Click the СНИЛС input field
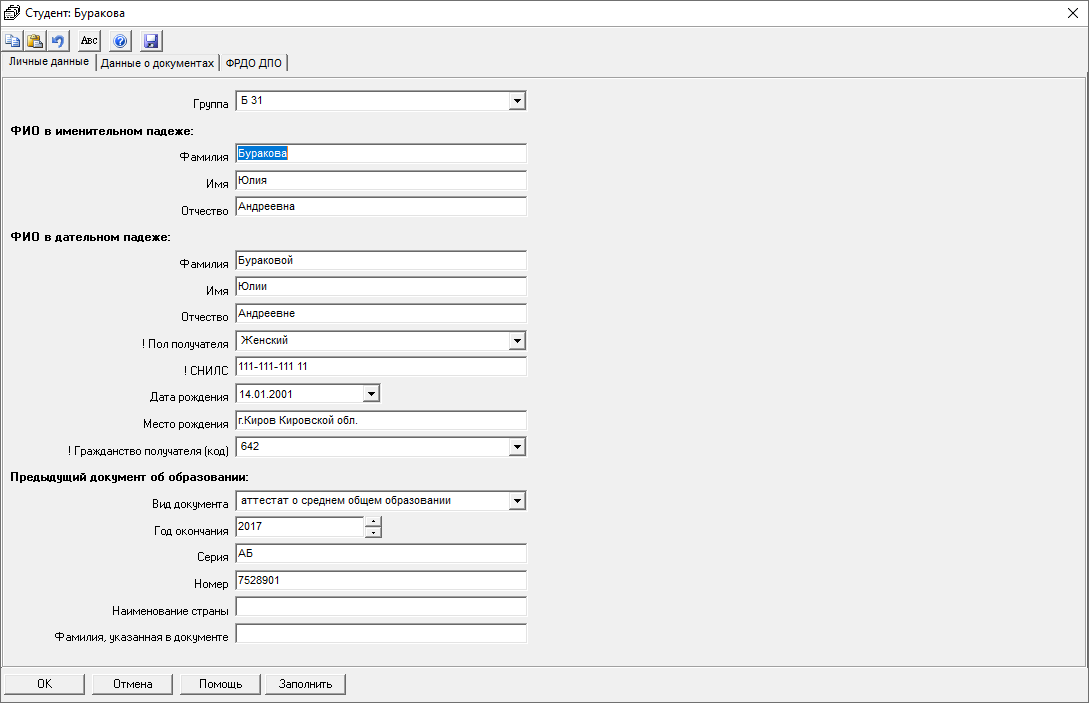Image resolution: width=1089 pixels, height=703 pixels. (x=381, y=367)
